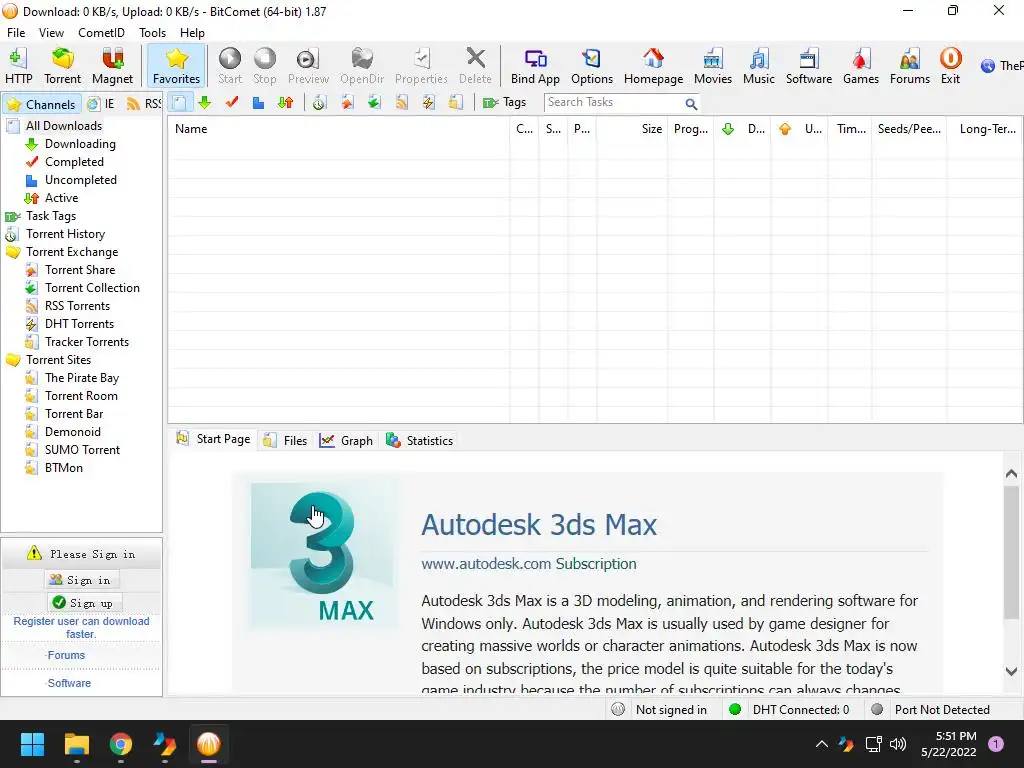Click the Tags button in filter bar
Screen dimensions: 1024x768
pos(504,103)
